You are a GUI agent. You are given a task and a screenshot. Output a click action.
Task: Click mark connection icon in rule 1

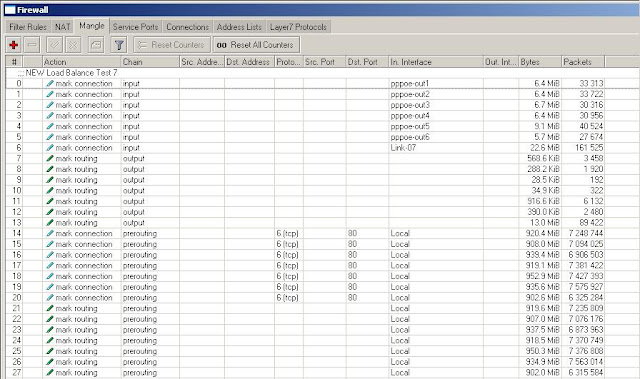tap(50, 94)
